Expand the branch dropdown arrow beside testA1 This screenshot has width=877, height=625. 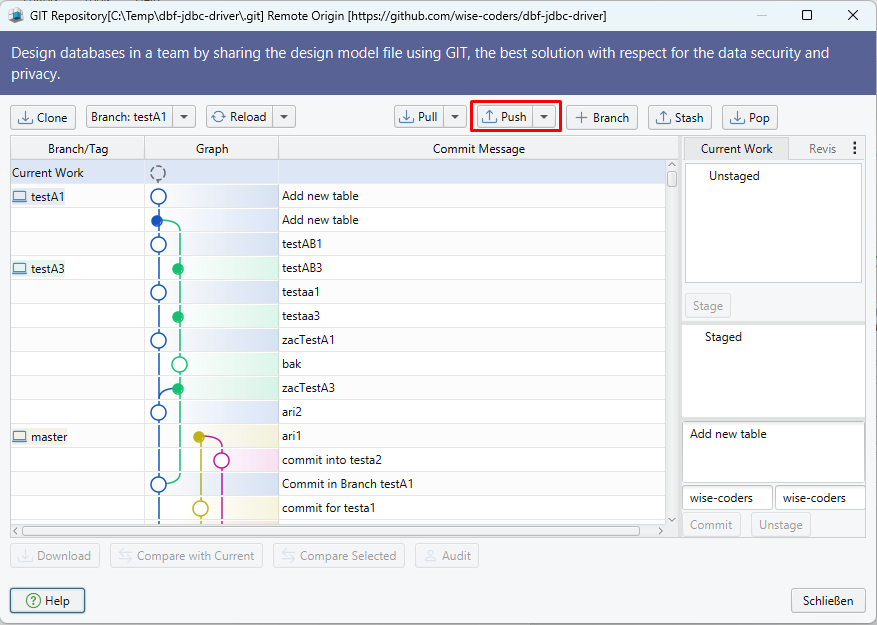click(184, 117)
